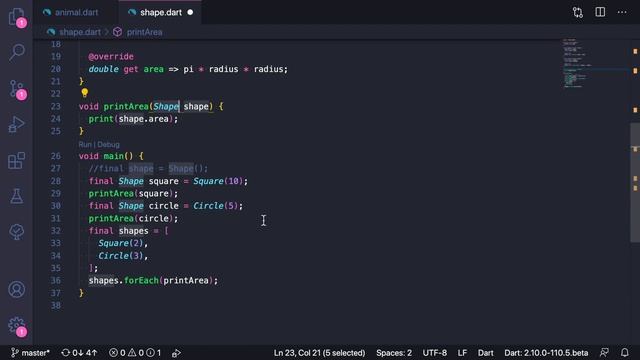Image resolution: width=640 pixels, height=360 pixels.
Task: Open the Testing flask view
Action: tap(17, 196)
